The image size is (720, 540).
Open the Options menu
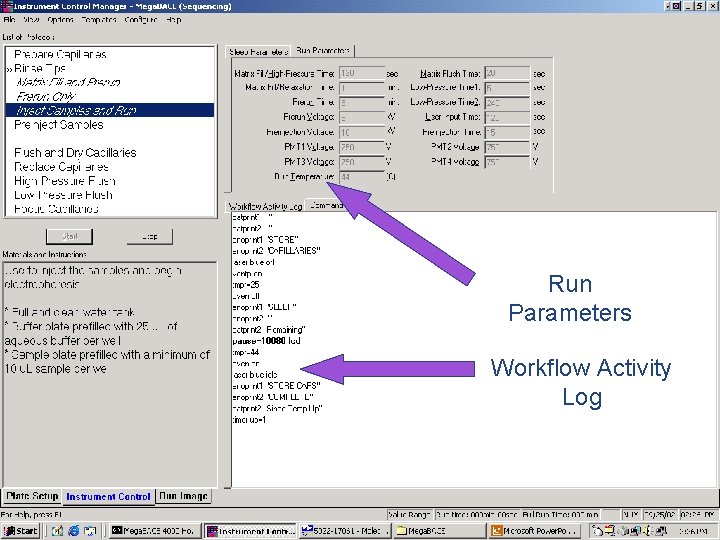pos(60,20)
